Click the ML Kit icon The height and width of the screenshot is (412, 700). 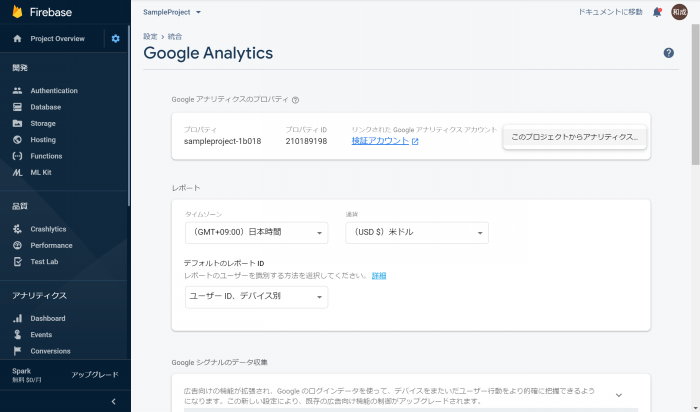point(17,172)
